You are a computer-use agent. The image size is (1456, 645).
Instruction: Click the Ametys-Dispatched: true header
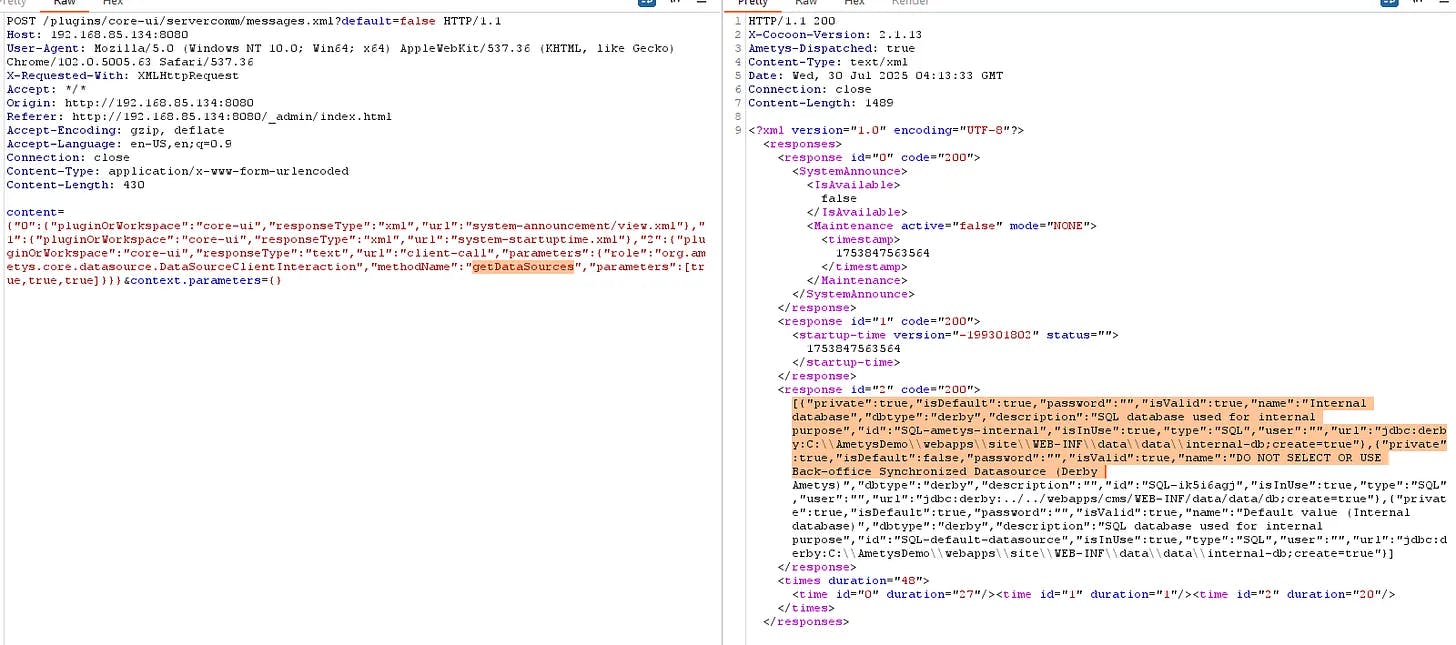831,48
